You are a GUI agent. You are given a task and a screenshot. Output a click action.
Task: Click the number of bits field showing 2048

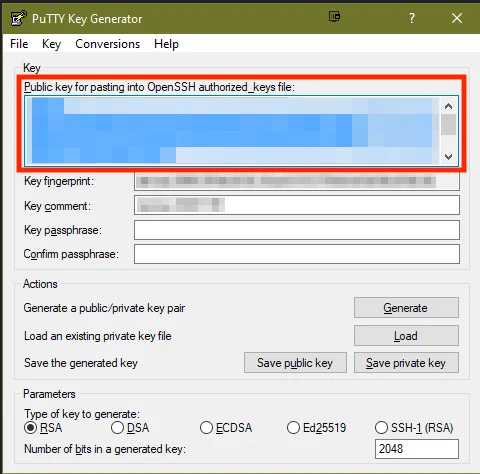417,449
